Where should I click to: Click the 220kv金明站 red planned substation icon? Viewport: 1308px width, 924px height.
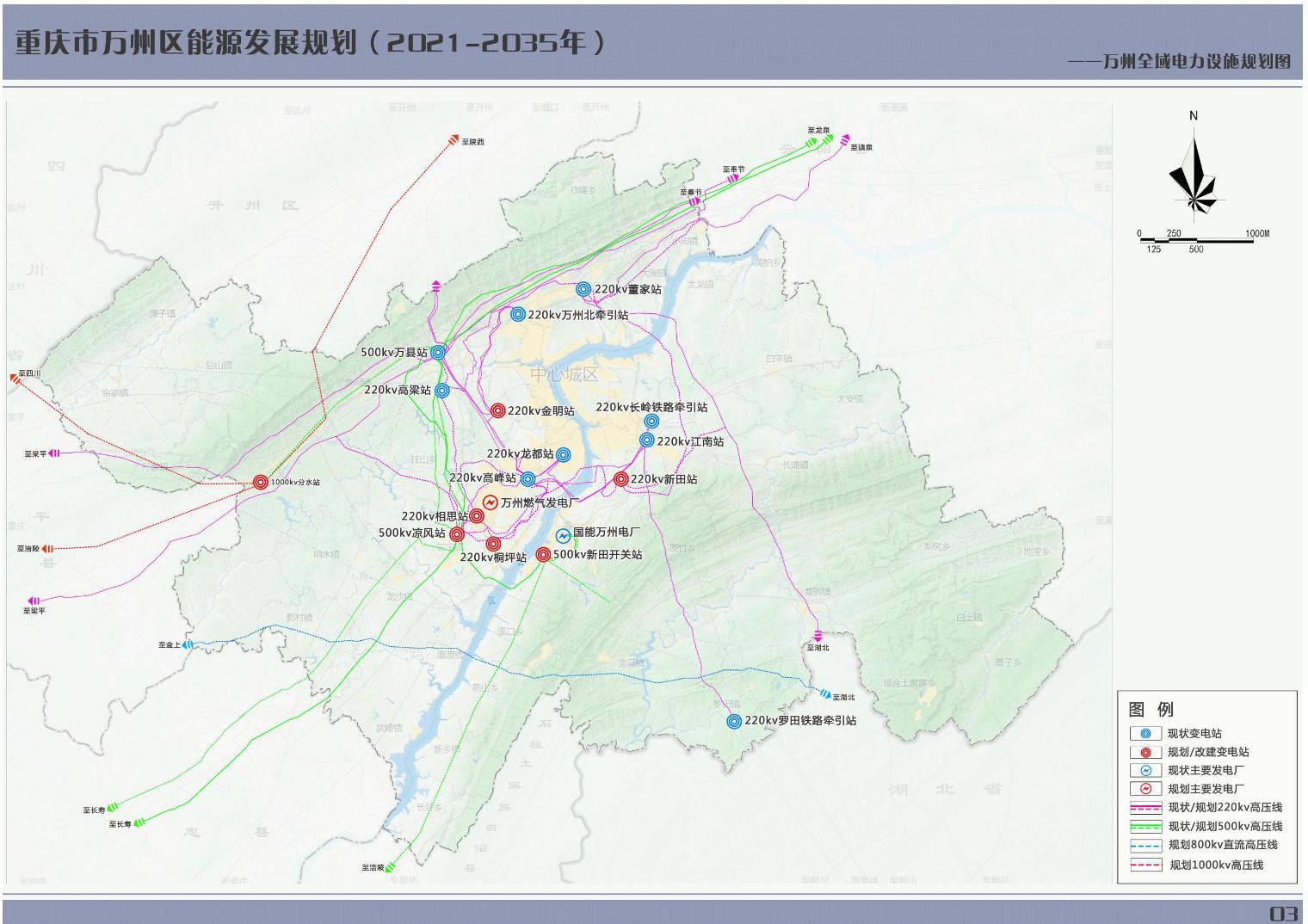pos(497,411)
